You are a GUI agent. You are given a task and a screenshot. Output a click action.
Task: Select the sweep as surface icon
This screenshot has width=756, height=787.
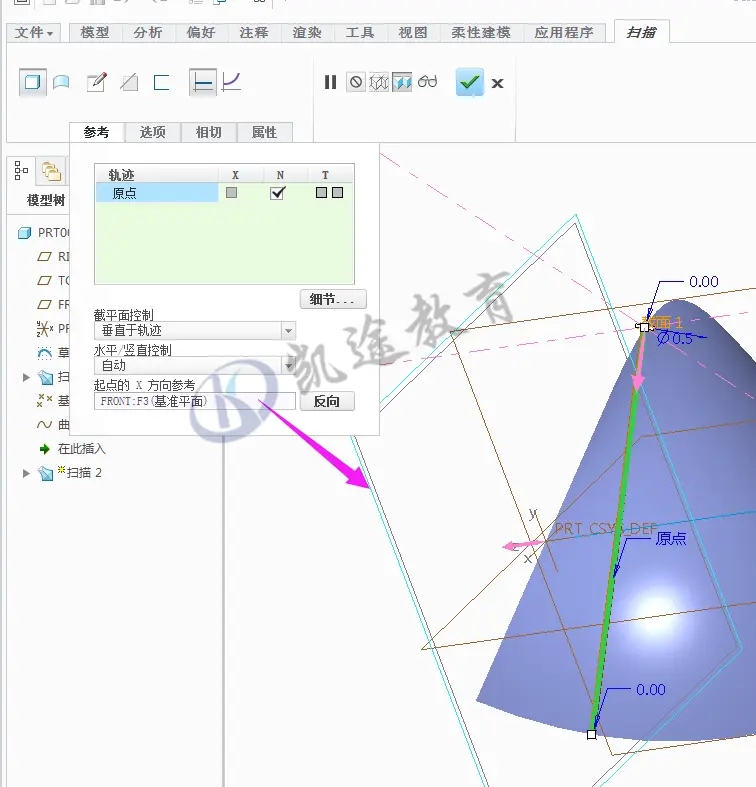pyautogui.click(x=61, y=82)
